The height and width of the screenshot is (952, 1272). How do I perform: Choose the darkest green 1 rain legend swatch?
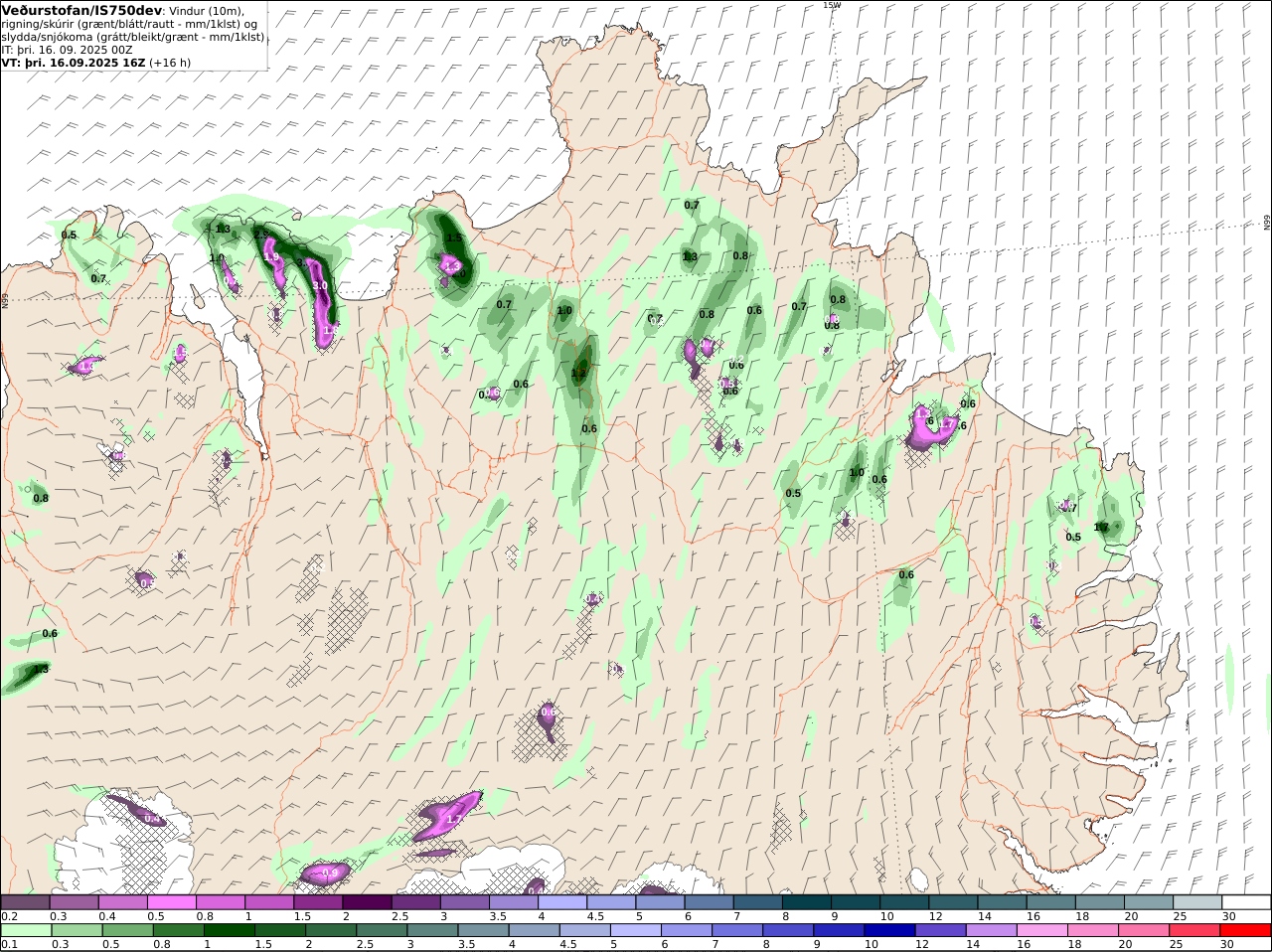[230, 930]
